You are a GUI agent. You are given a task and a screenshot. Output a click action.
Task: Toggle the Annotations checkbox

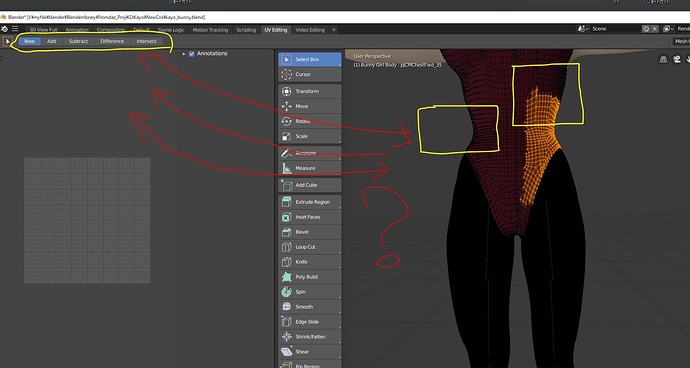pyautogui.click(x=191, y=54)
